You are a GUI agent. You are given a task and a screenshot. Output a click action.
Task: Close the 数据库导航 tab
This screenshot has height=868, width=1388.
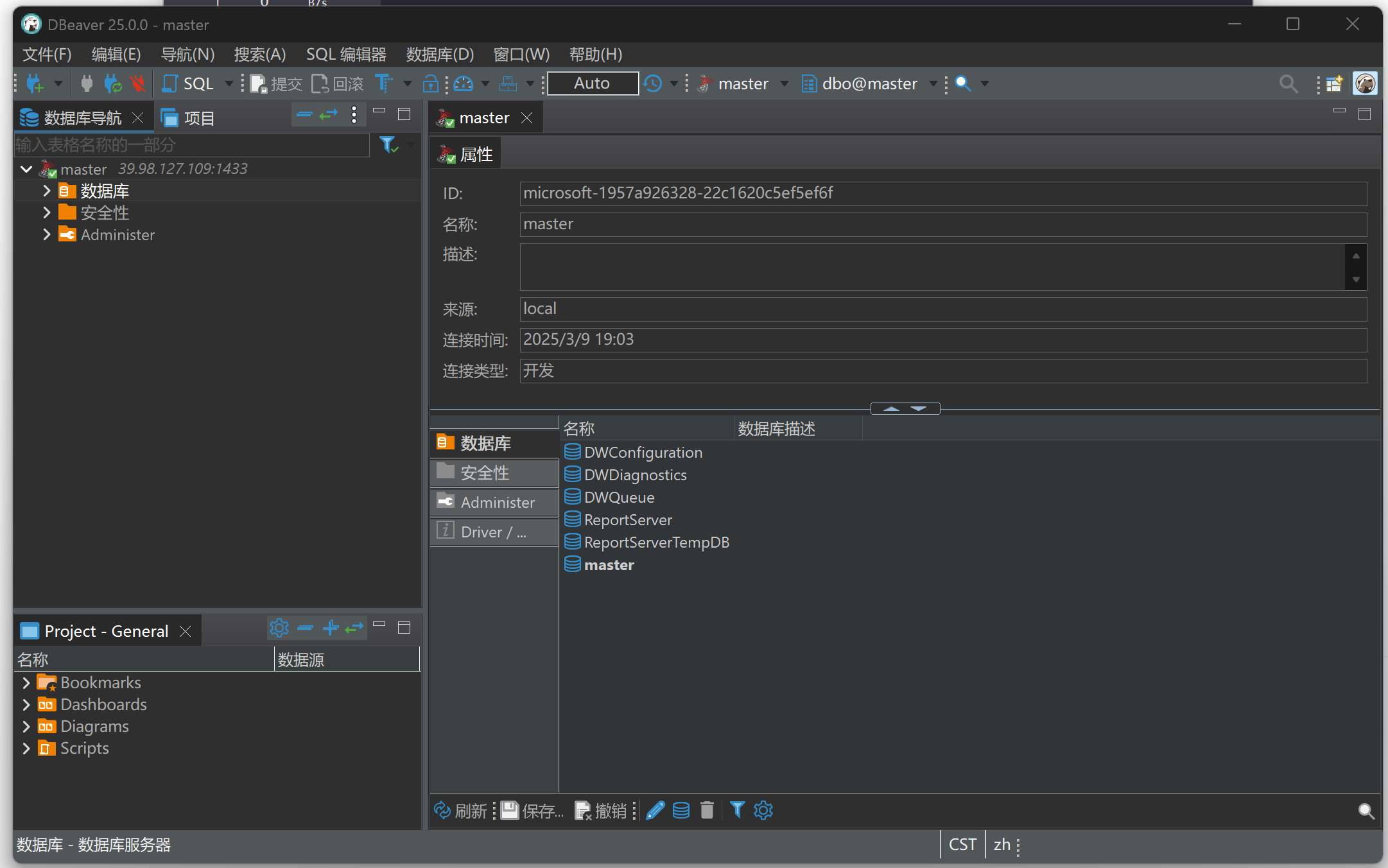(137, 117)
